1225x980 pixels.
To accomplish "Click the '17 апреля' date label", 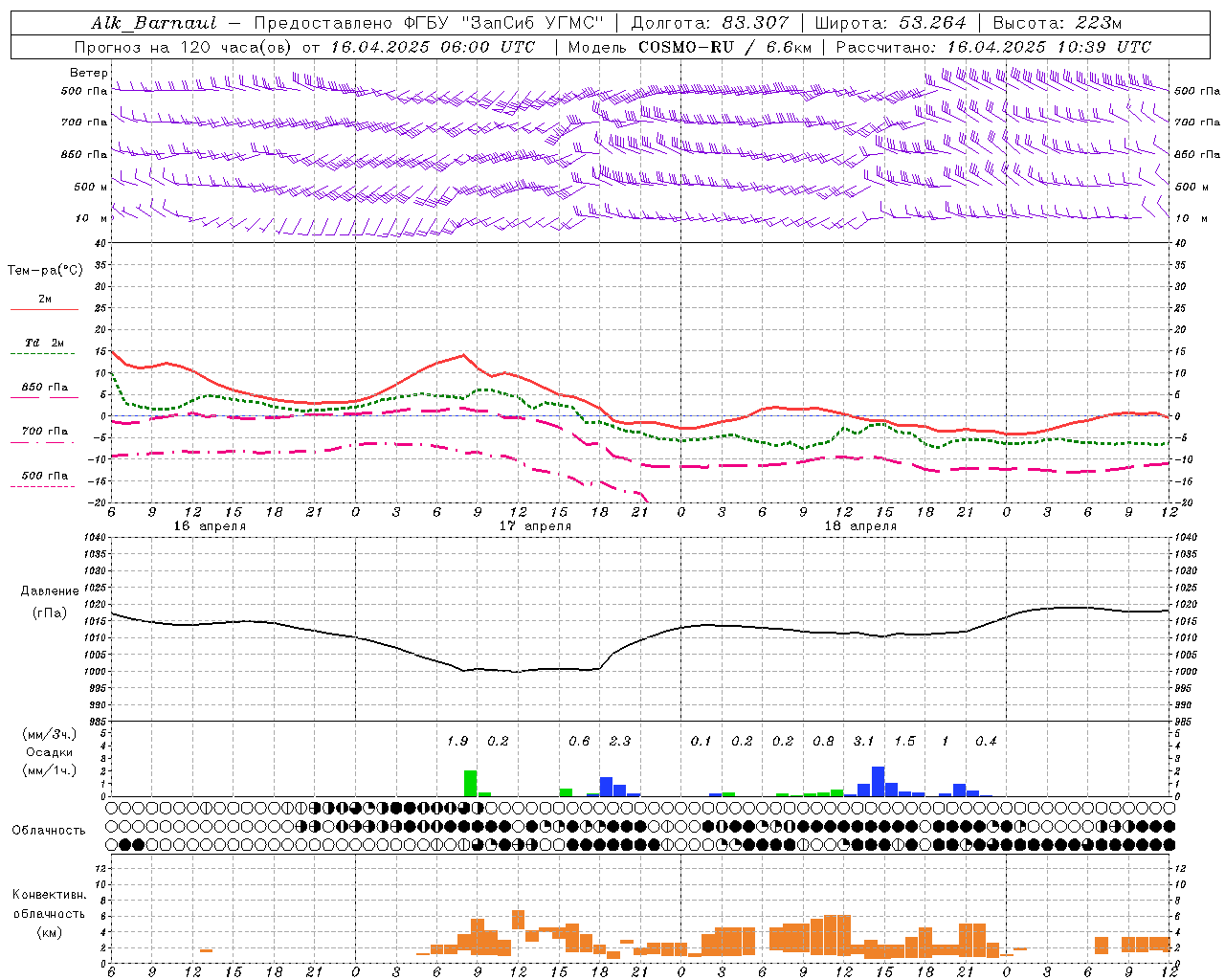I will [x=535, y=526].
